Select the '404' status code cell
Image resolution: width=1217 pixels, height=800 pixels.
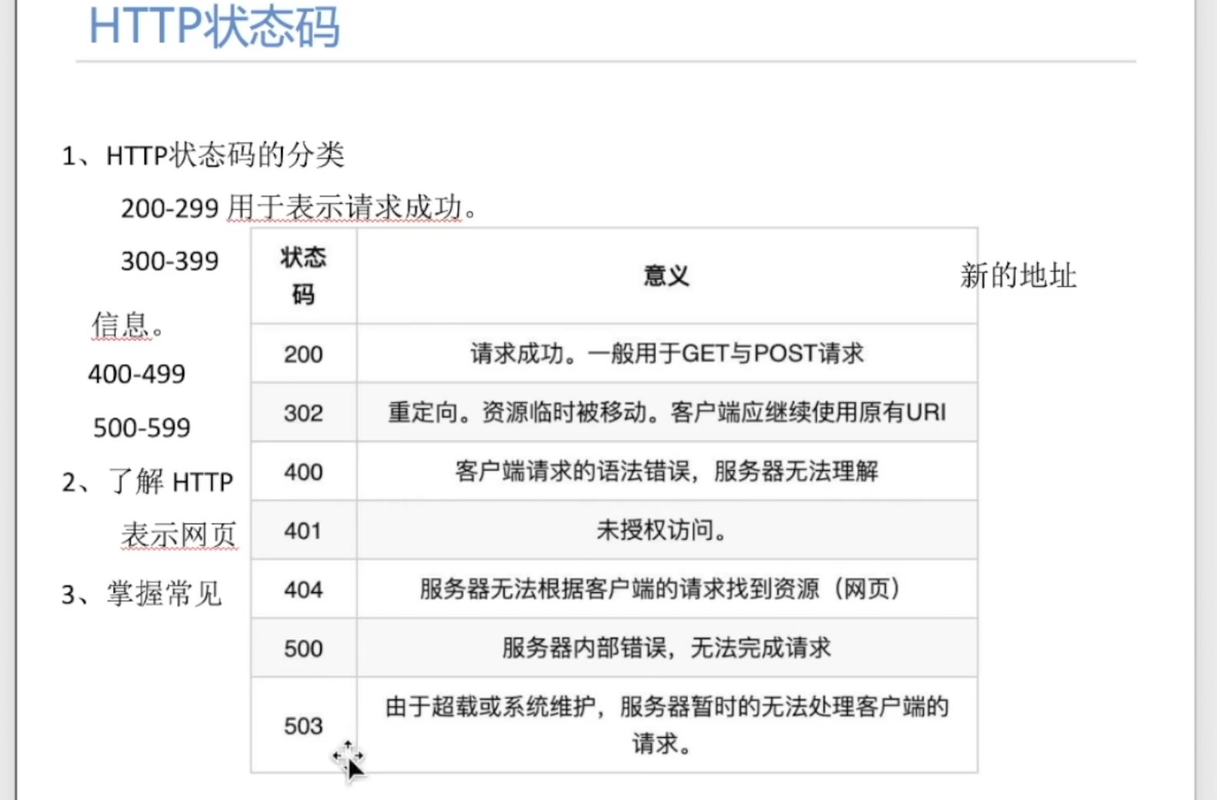304,589
